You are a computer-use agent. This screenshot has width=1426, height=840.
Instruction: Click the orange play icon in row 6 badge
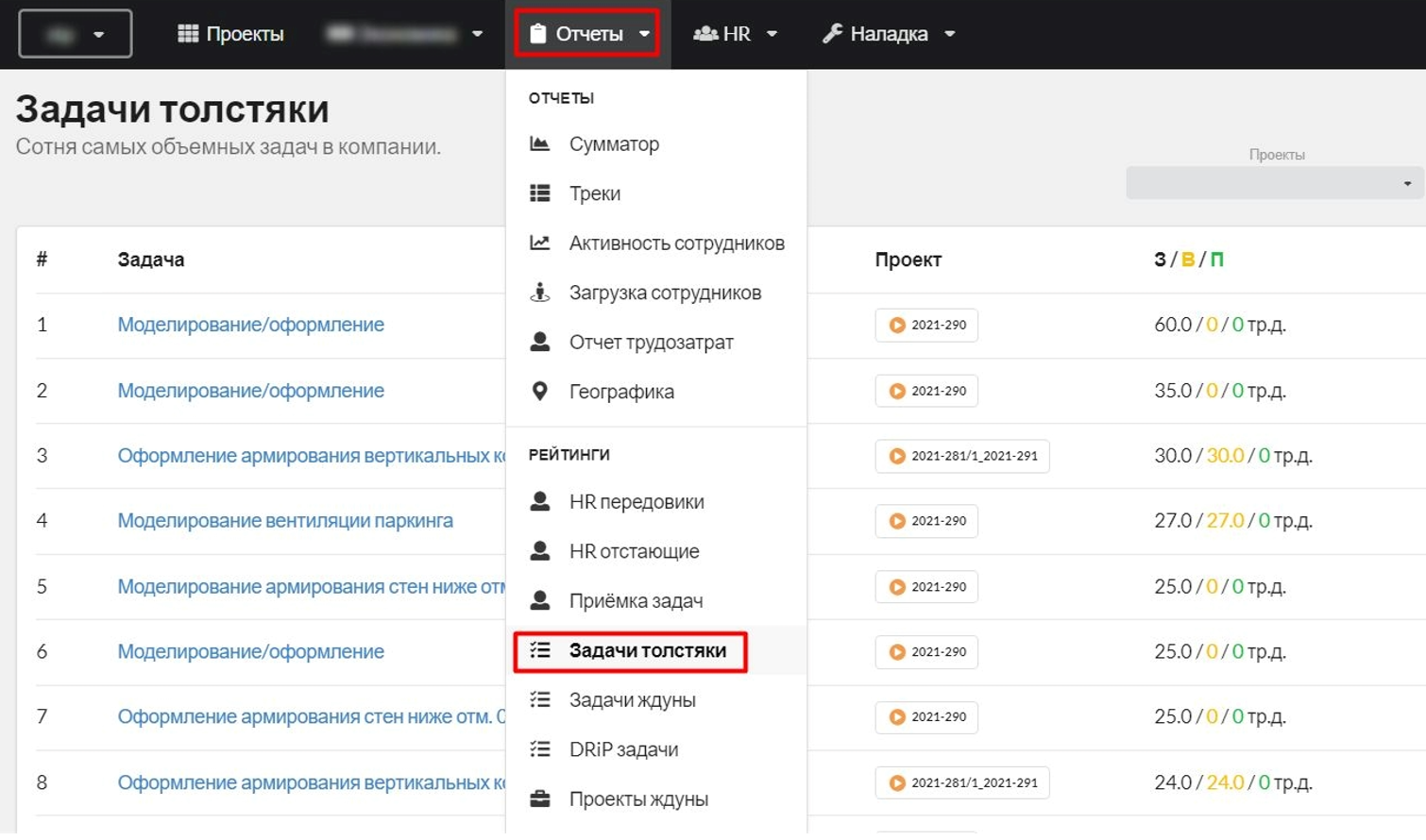click(x=897, y=652)
